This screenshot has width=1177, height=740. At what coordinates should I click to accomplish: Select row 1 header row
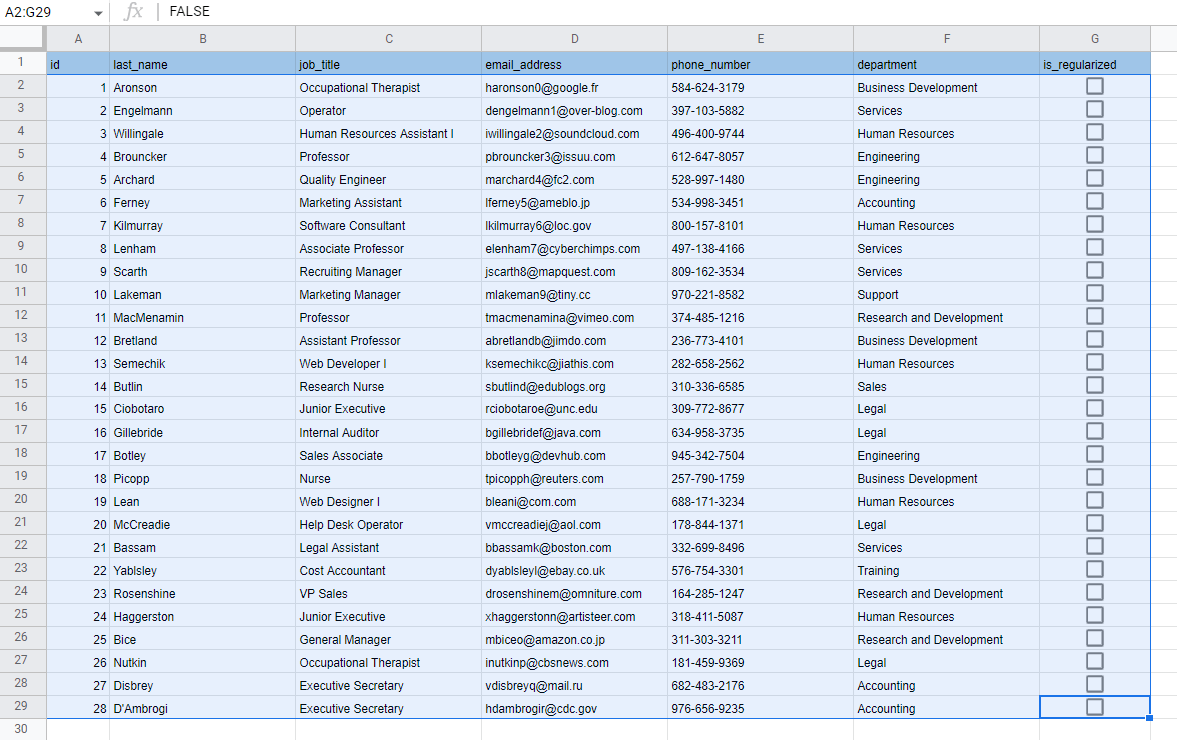(22, 63)
